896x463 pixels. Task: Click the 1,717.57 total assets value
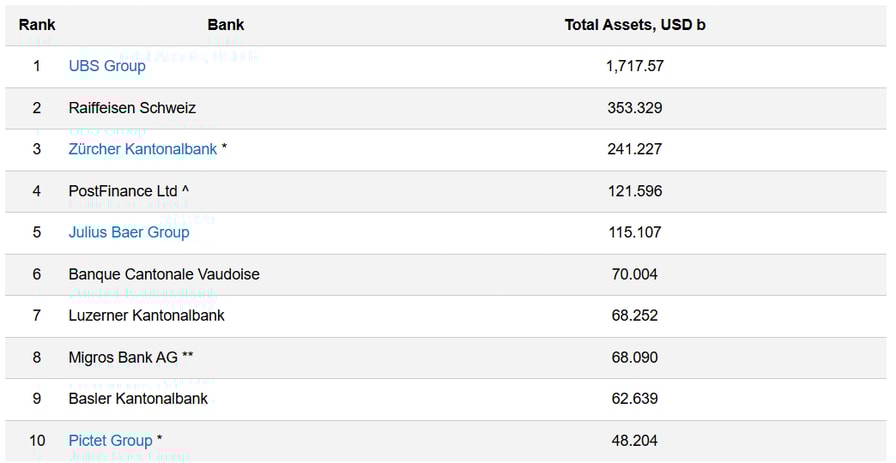click(x=634, y=66)
